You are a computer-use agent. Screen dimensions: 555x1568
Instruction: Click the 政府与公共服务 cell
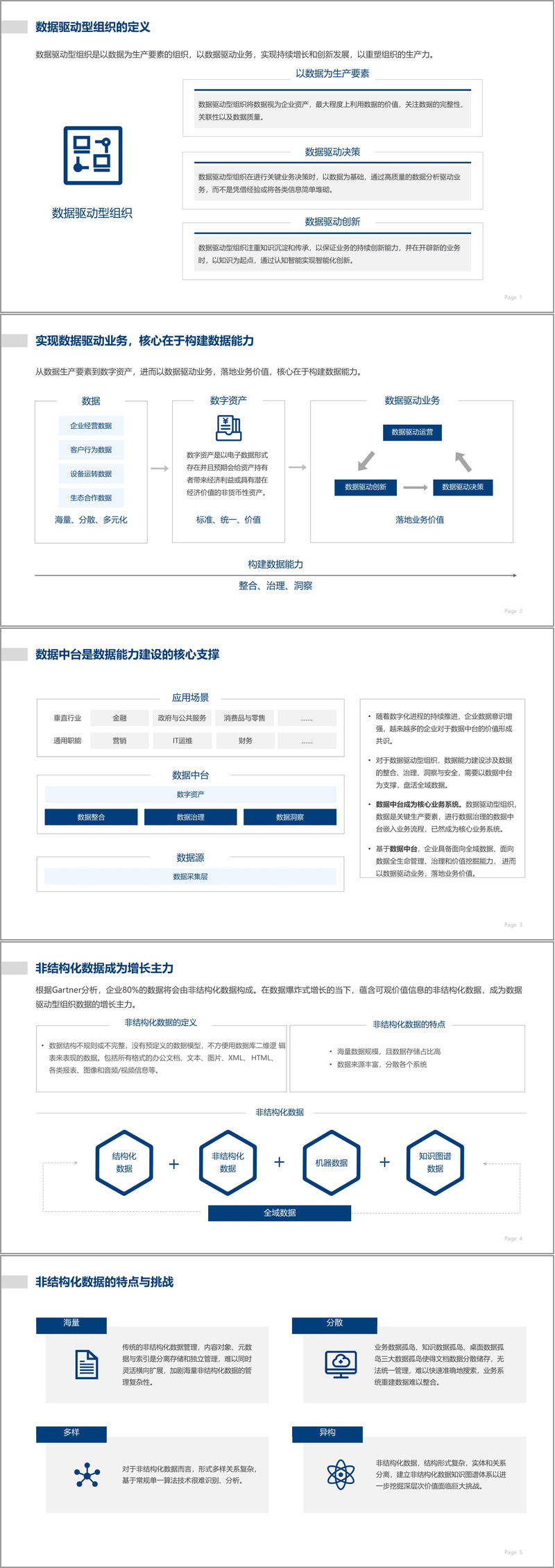182,718
